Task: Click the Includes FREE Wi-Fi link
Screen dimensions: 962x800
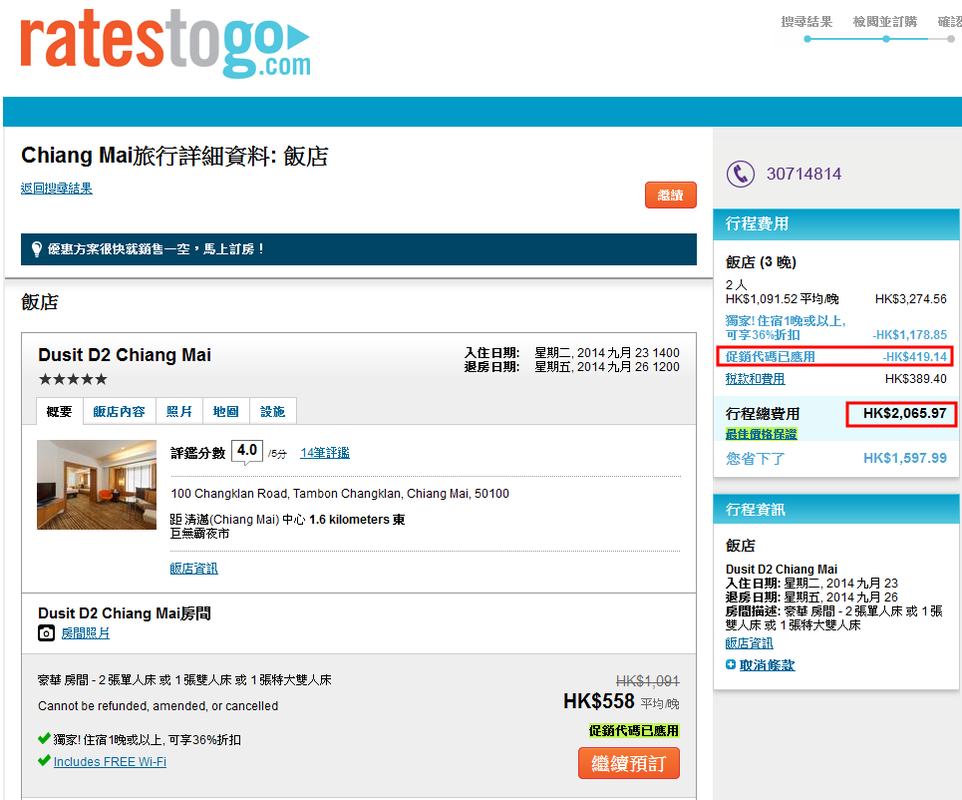Action: point(110,762)
